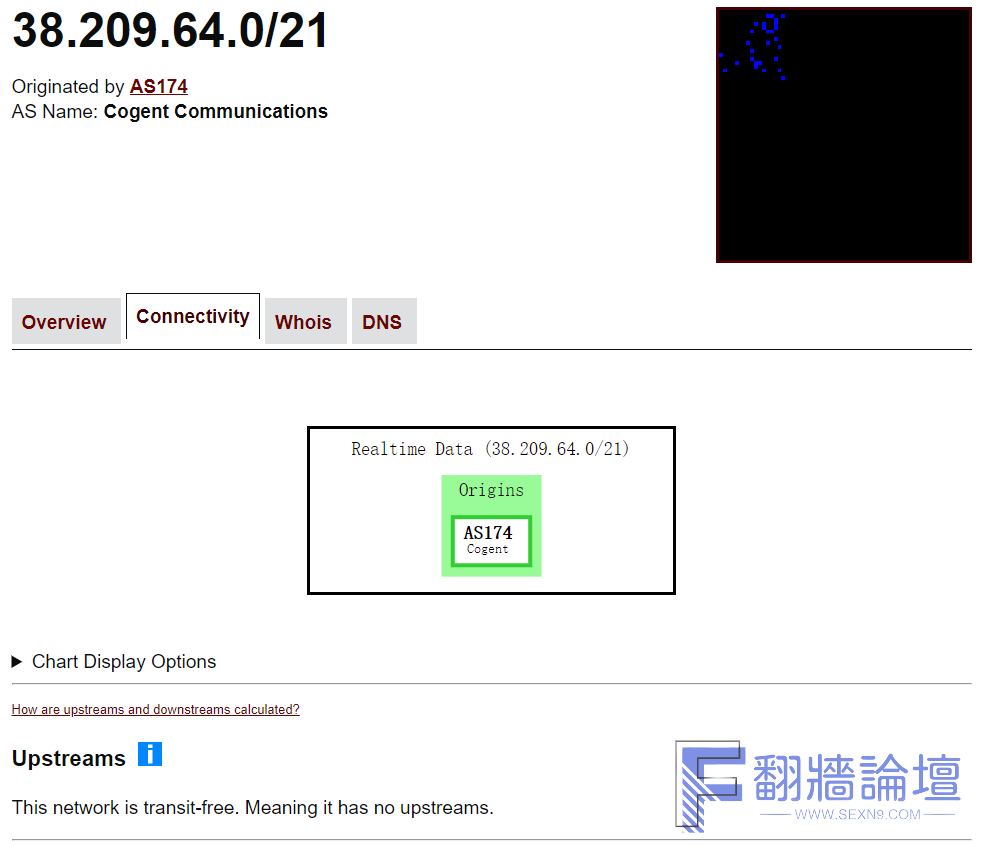982x846 pixels.
Task: Click the 'This network is transit-free' sentence
Action: pyautogui.click(x=252, y=807)
